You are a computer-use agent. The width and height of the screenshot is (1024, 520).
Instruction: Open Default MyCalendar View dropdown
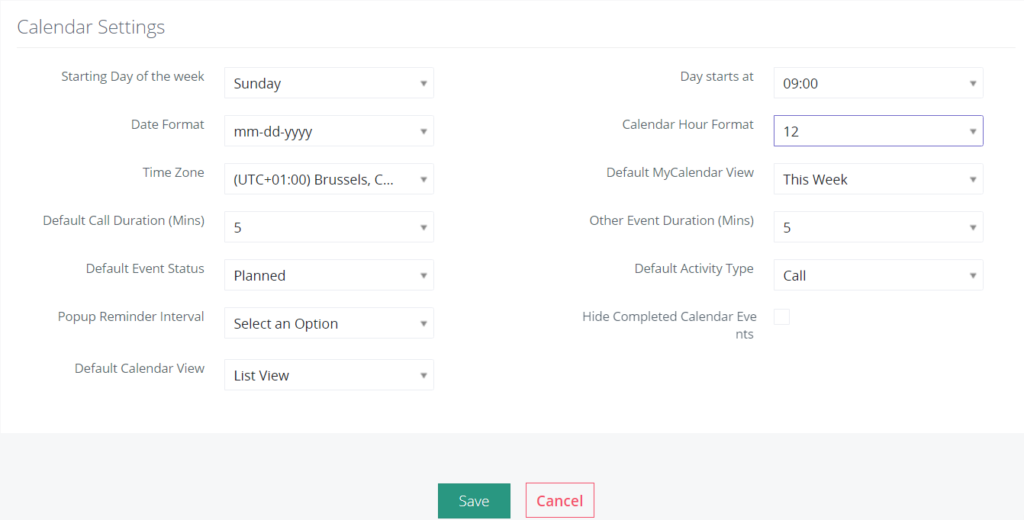tap(878, 179)
